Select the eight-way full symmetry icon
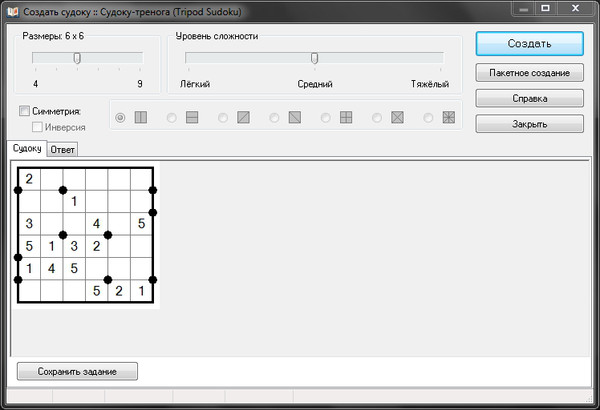The image size is (600, 410). (449, 118)
